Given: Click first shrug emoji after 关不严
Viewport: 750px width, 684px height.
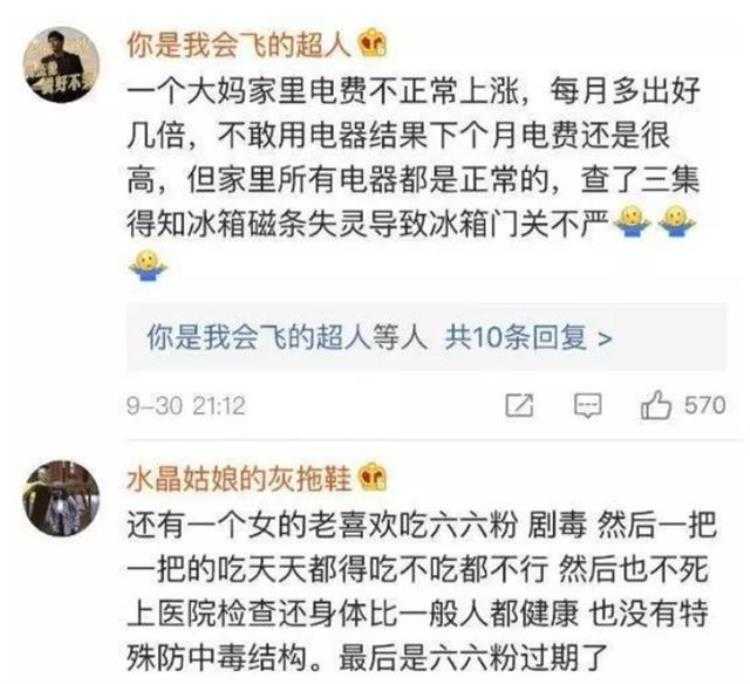Looking at the screenshot, I should pos(632,220).
